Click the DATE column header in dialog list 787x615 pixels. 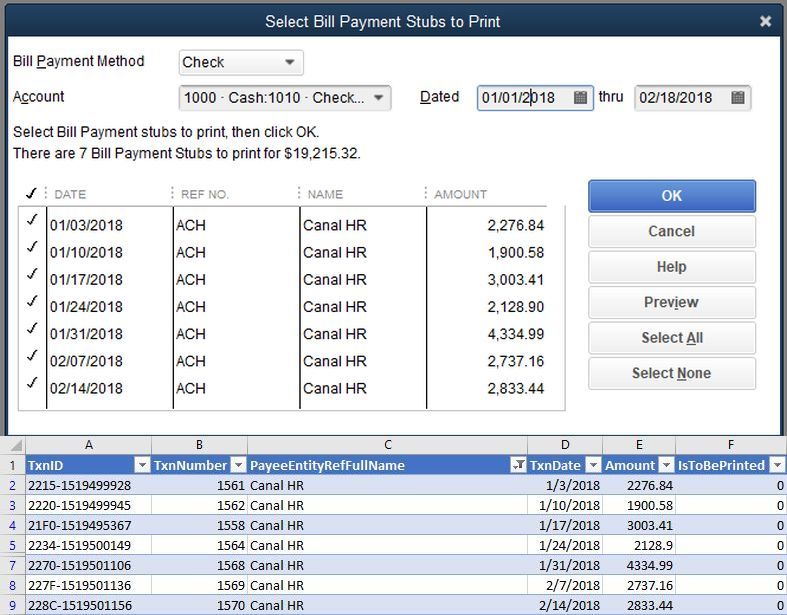click(x=70, y=194)
